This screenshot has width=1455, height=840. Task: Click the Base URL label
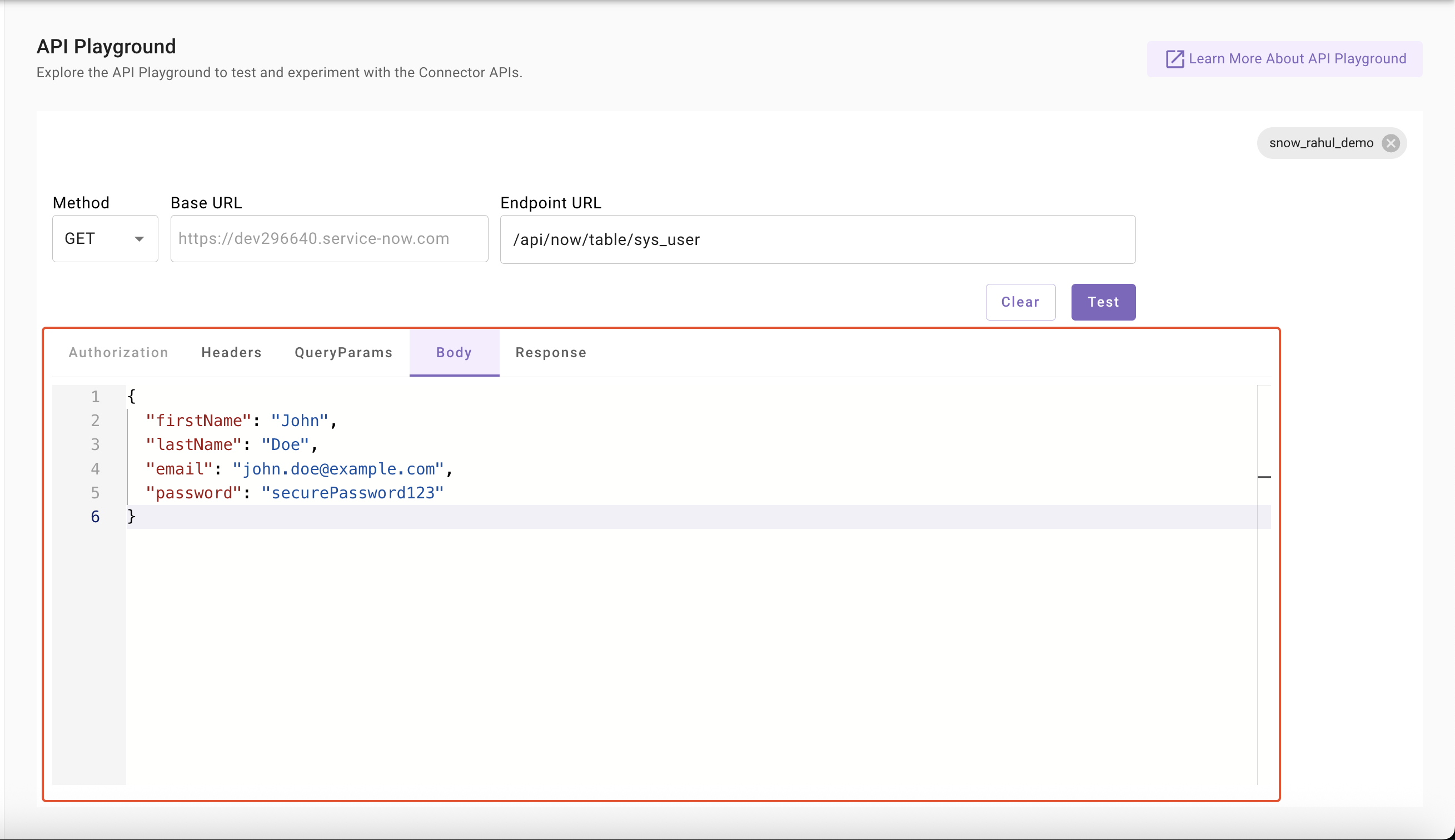click(x=206, y=203)
